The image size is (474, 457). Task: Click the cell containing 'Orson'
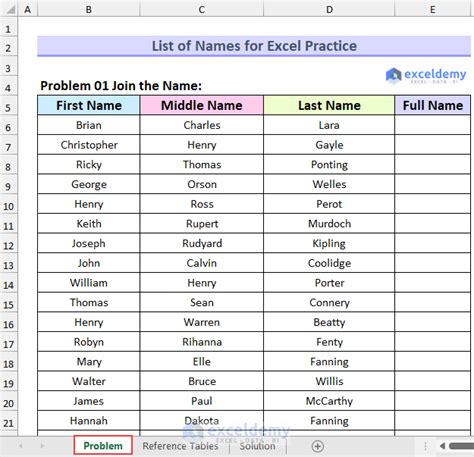tap(202, 184)
